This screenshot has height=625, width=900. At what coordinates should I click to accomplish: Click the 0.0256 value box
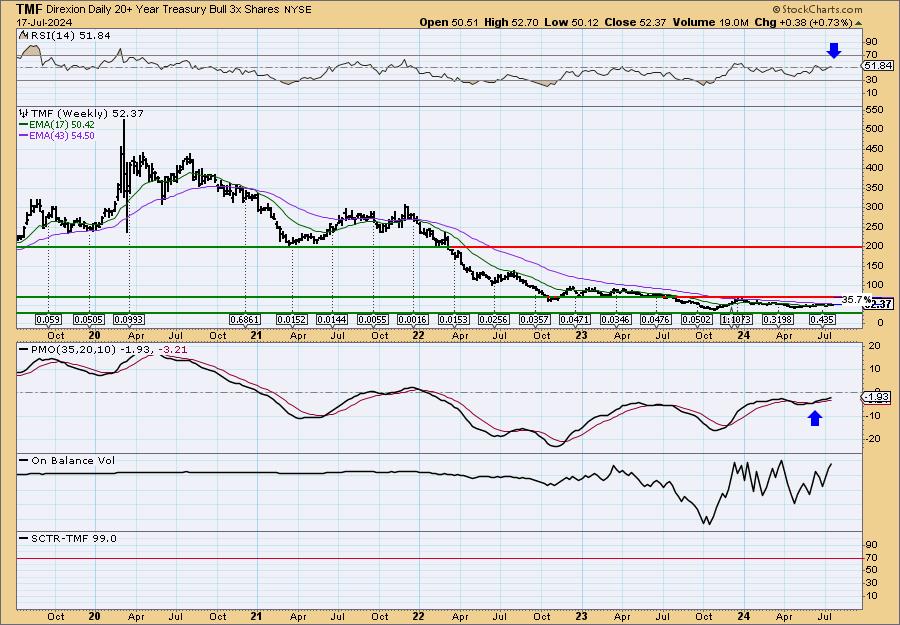[494, 320]
